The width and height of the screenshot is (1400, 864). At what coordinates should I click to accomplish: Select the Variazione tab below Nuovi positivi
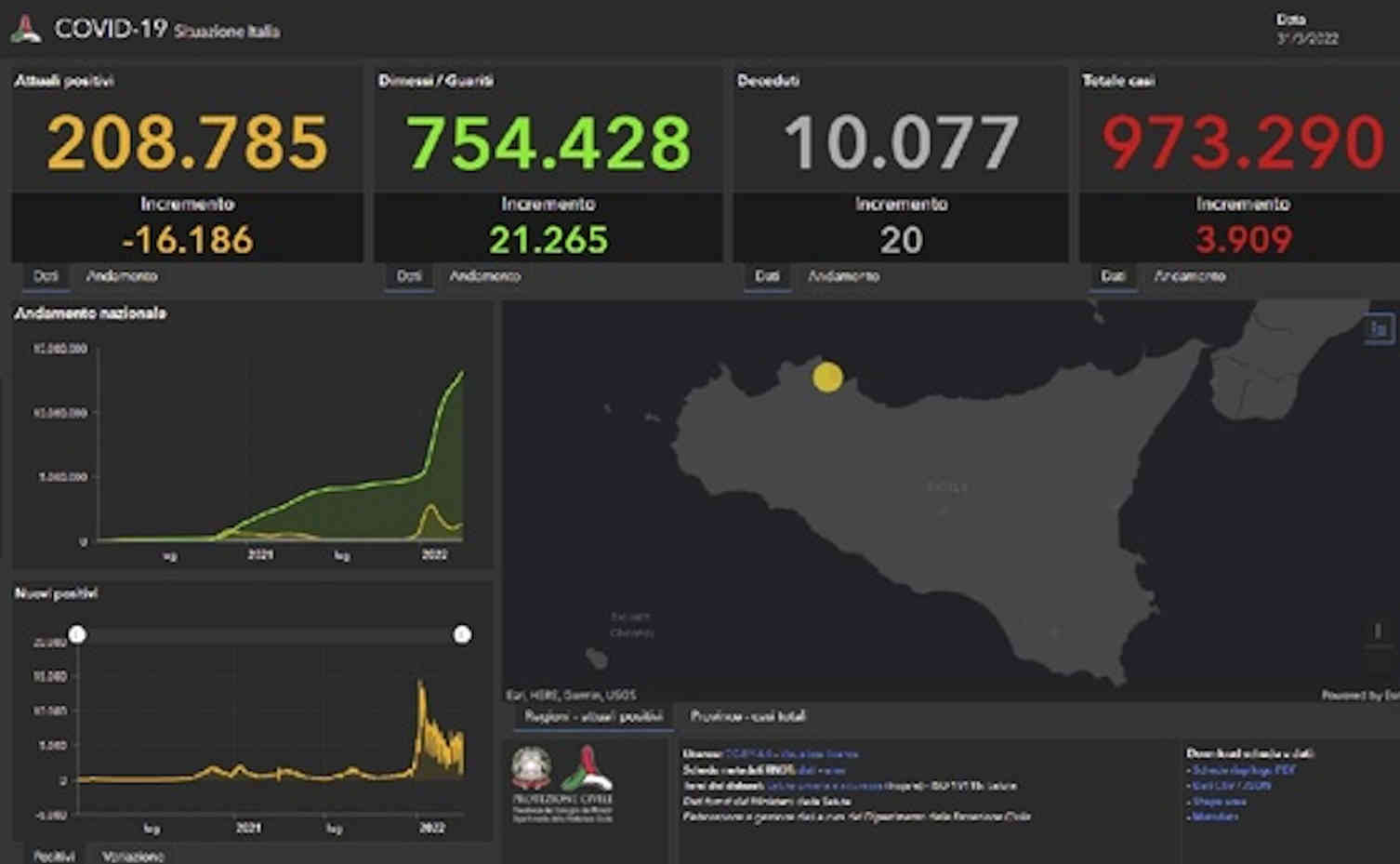133,856
